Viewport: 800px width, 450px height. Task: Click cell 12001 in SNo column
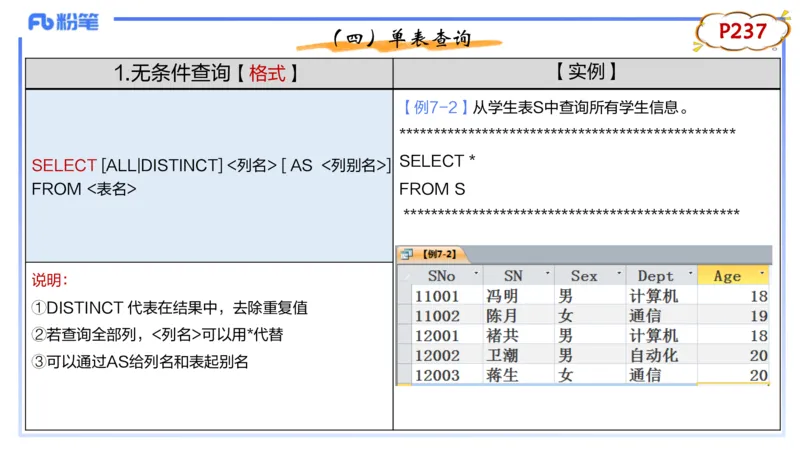coord(447,336)
